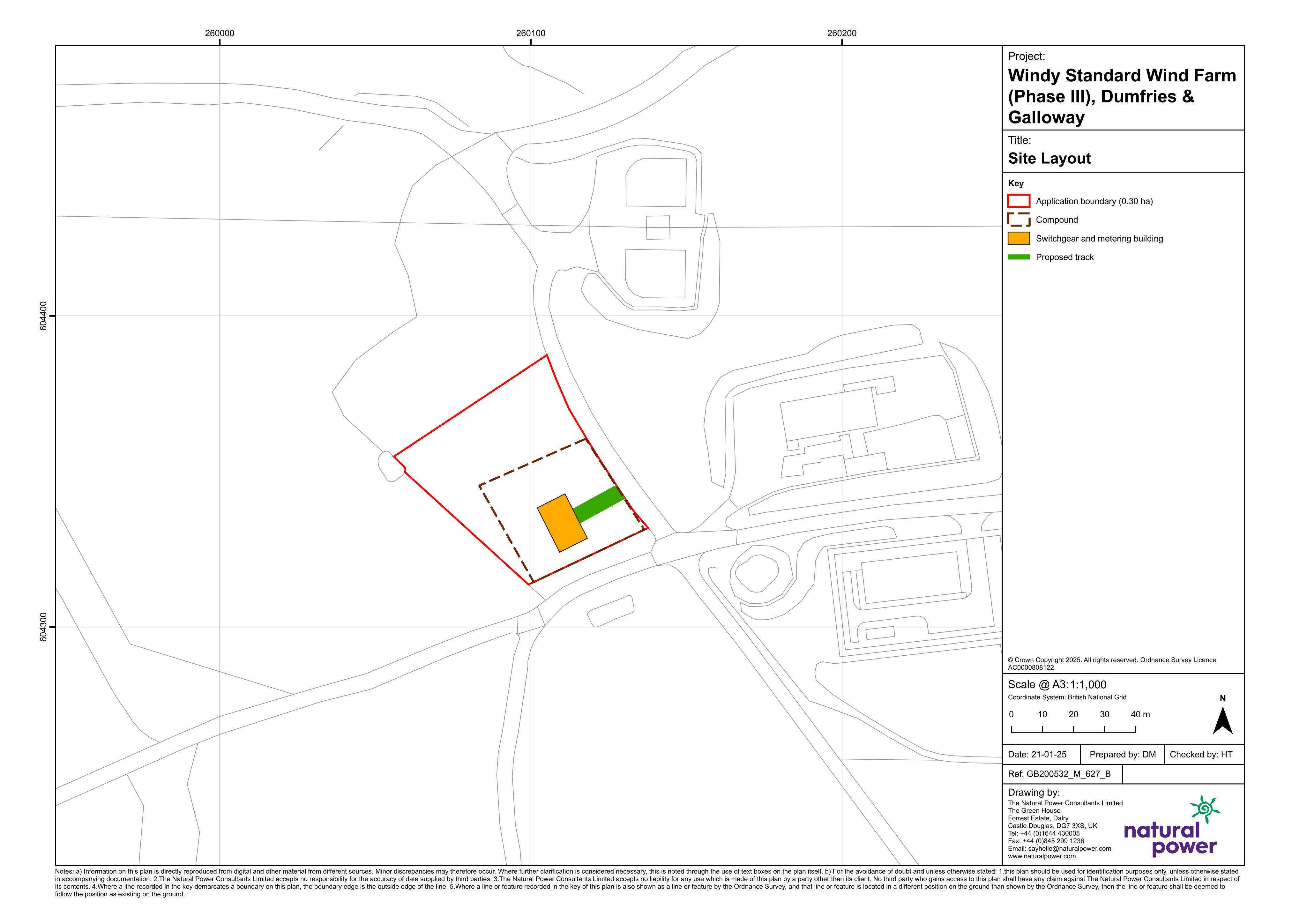This screenshot has width=1307, height=924.
Task: Click the orange Switchgear building key swatch
Action: pyautogui.click(x=1019, y=239)
